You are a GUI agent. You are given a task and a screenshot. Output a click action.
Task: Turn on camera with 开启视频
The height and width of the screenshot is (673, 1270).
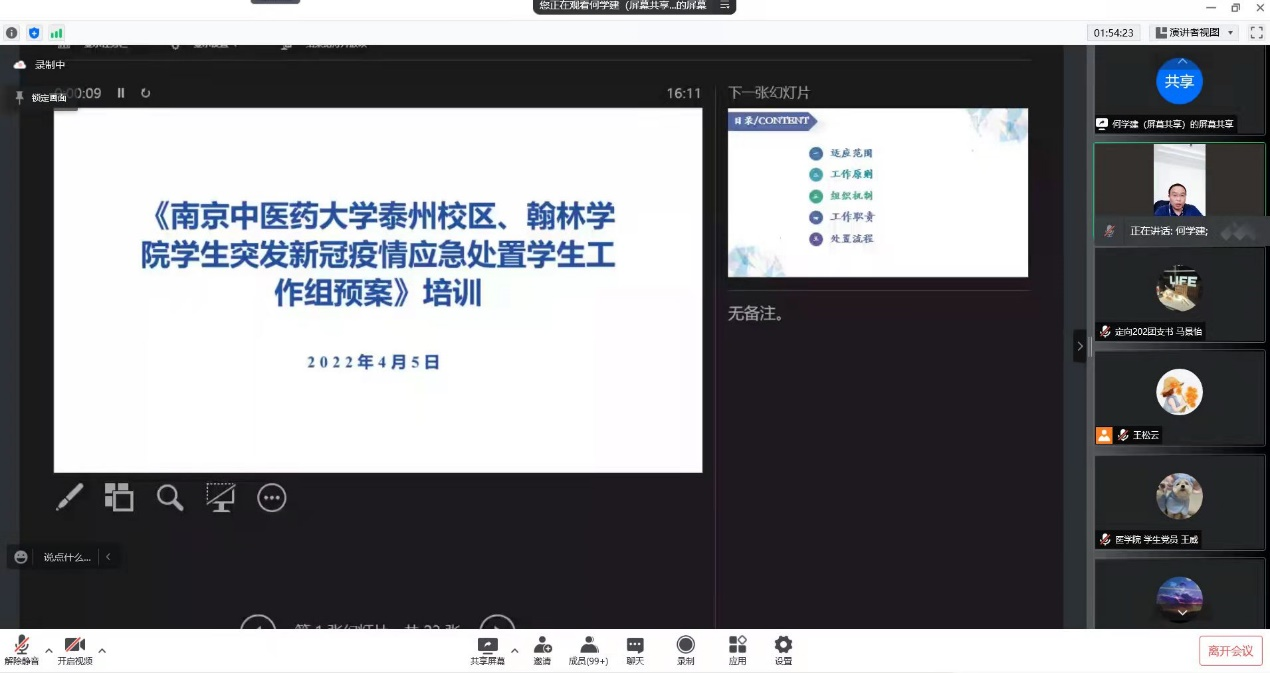point(75,651)
